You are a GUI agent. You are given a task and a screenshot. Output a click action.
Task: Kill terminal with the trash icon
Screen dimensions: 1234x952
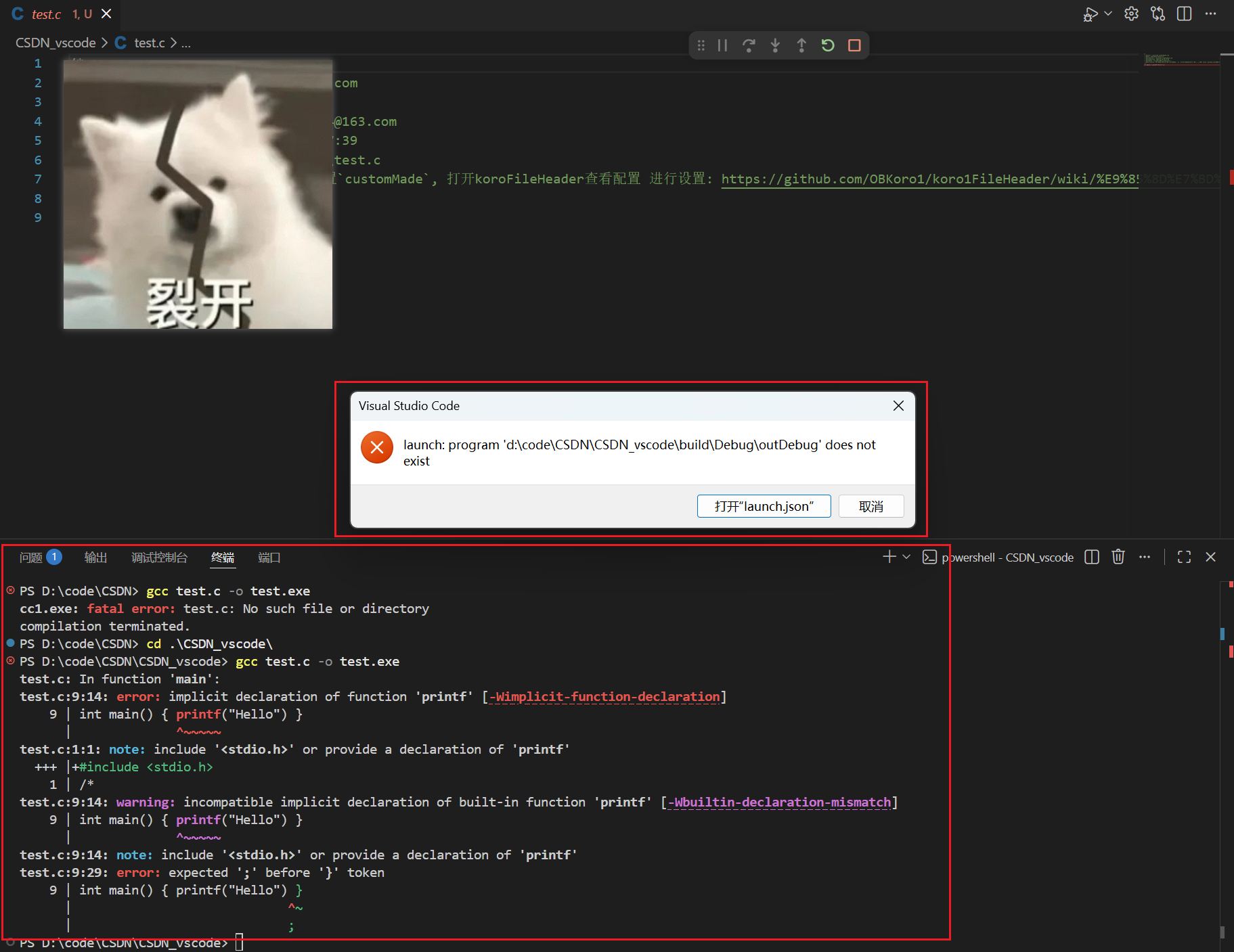1118,557
